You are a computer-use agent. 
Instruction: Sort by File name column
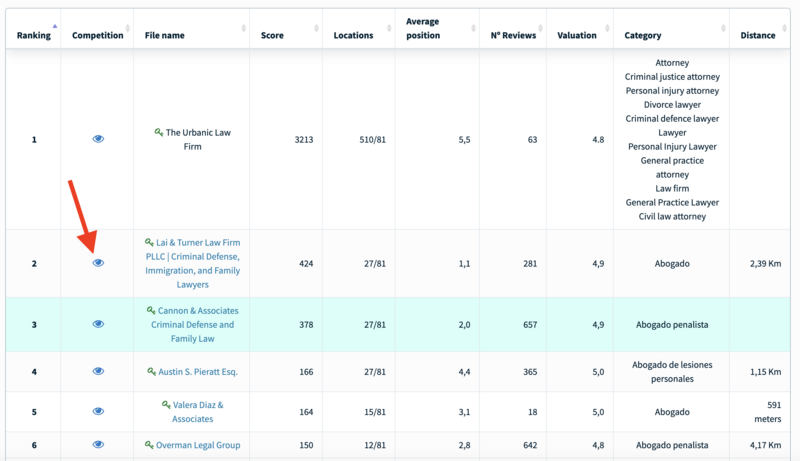164,35
